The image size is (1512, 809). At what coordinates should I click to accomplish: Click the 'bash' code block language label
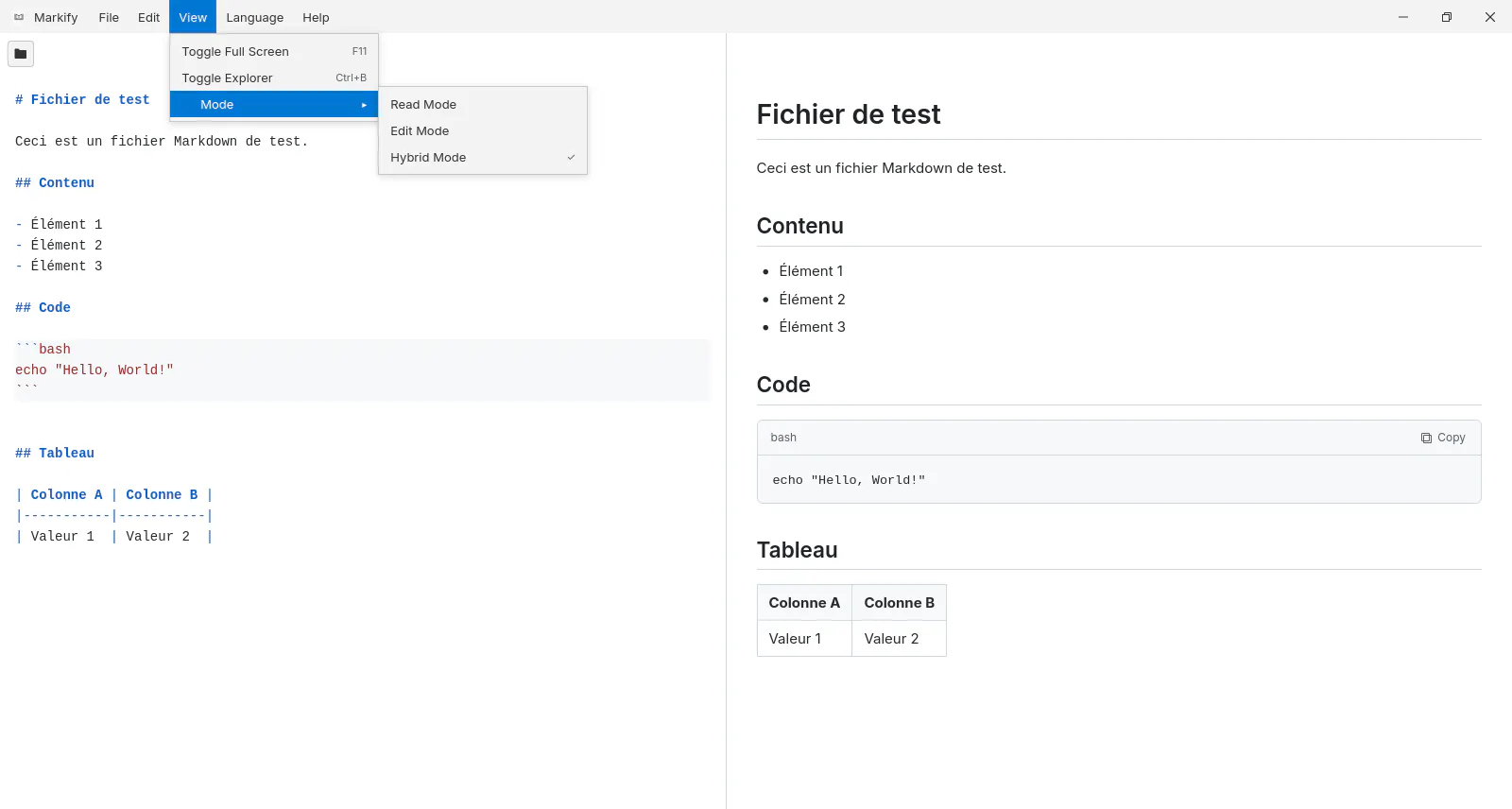pyautogui.click(x=783, y=438)
